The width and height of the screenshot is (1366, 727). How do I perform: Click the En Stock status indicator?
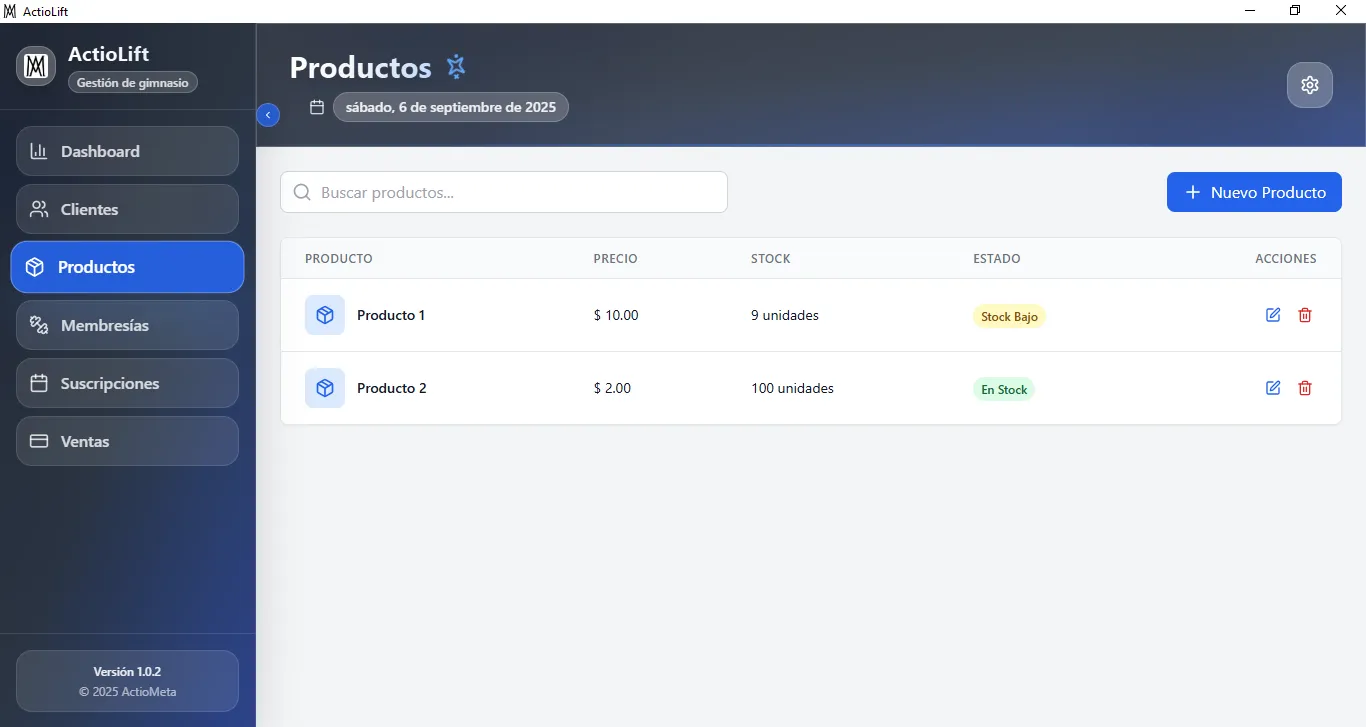coord(1003,389)
